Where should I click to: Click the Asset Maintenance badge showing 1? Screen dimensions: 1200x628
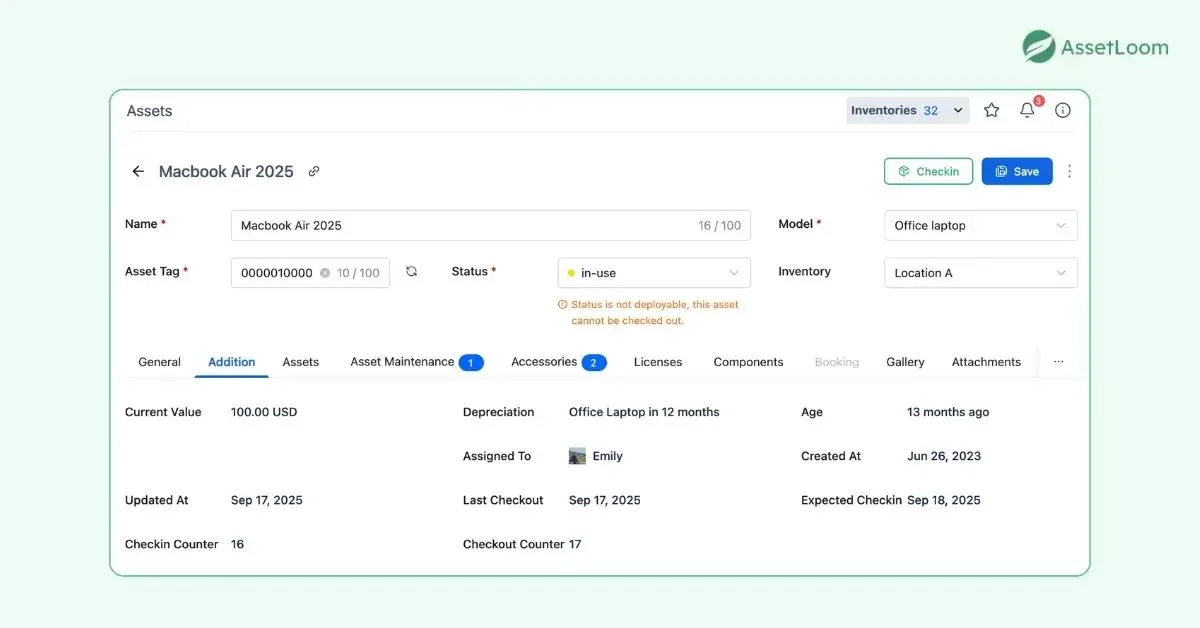pyautogui.click(x=471, y=363)
